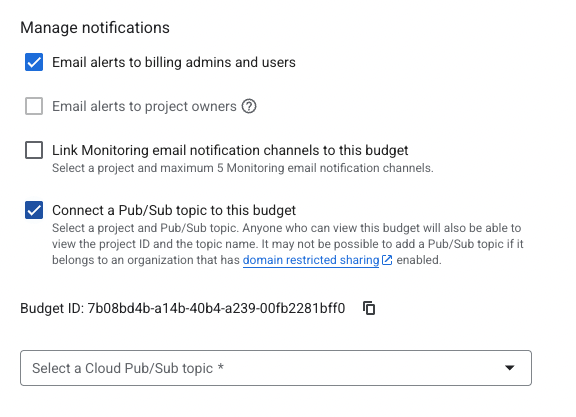Click 'Connect a Pub/Sub topic to this budget' label

174,210
